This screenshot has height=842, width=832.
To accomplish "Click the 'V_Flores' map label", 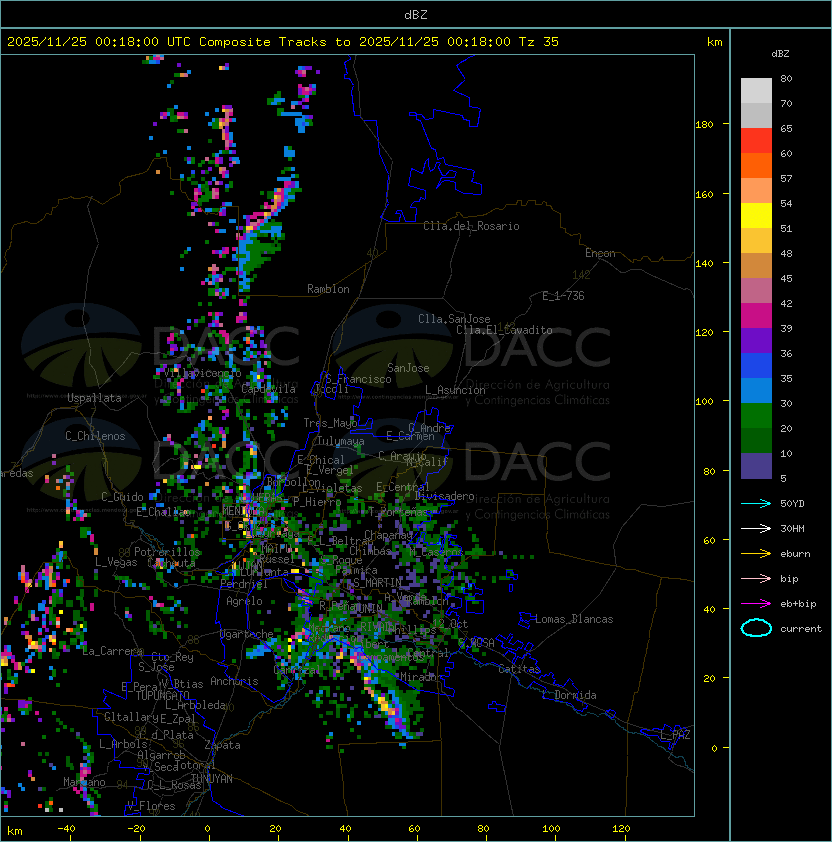I will pyautogui.click(x=151, y=806).
